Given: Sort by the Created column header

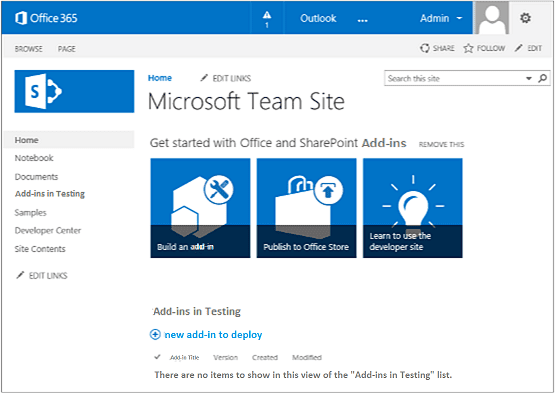Looking at the screenshot, I should (x=265, y=358).
